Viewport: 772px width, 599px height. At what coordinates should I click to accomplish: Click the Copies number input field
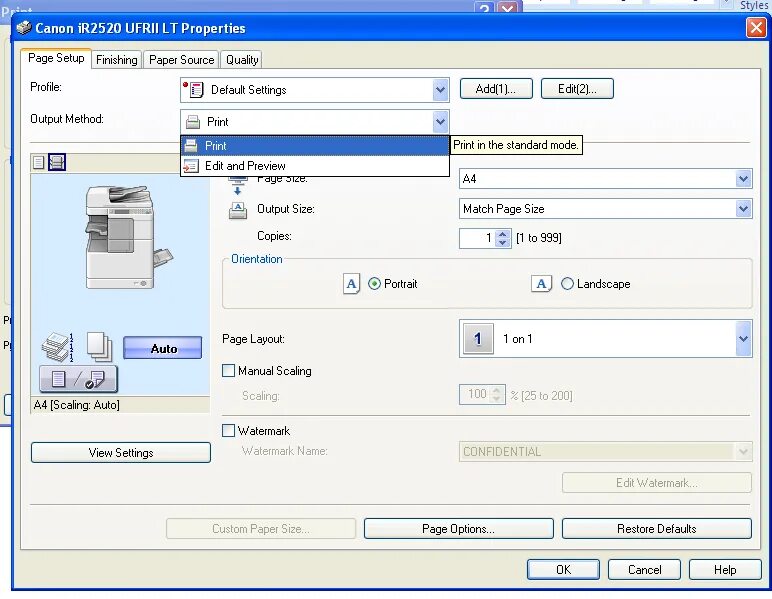tap(477, 238)
